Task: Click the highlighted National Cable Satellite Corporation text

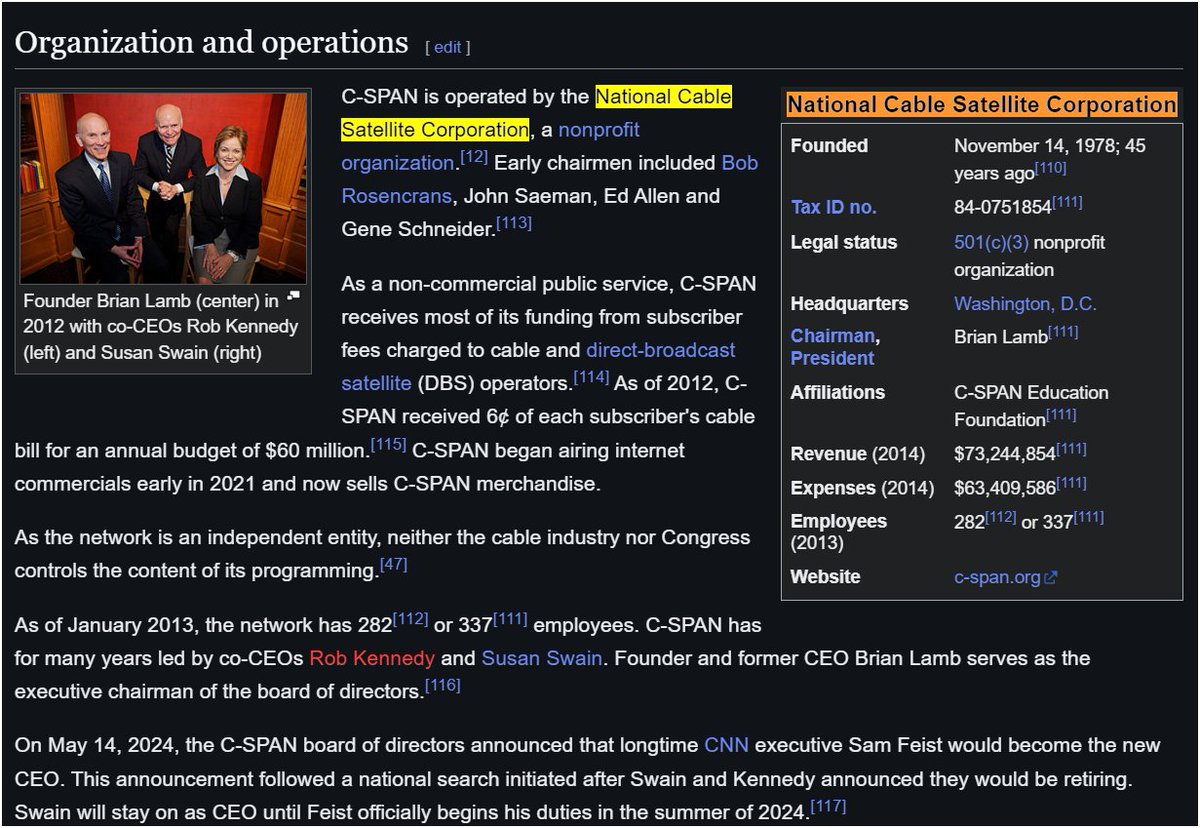Action: [536, 113]
